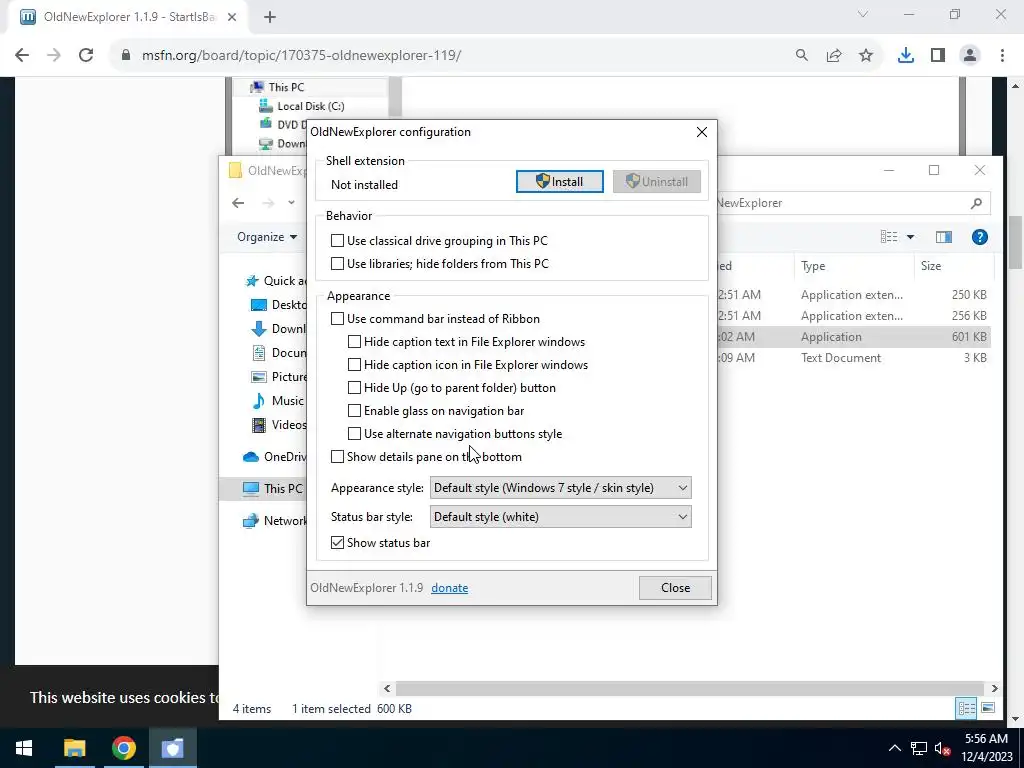Viewport: 1024px width, 768px height.
Task: Open the Status bar style dropdown
Action: (560, 517)
